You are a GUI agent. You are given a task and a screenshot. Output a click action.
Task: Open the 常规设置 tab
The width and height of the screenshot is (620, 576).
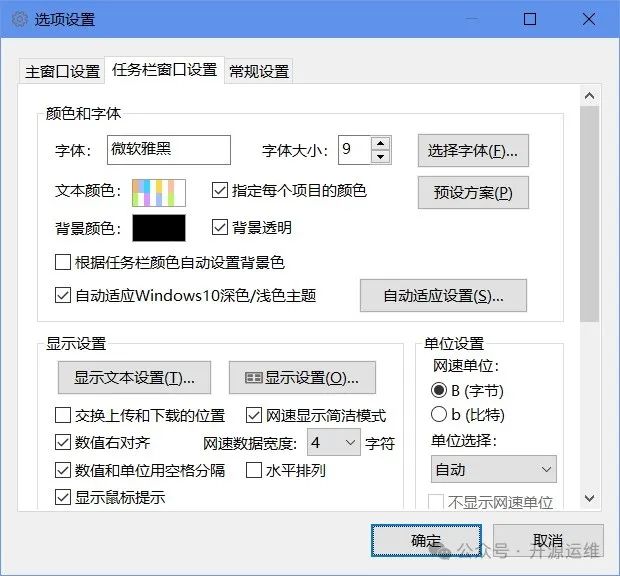pyautogui.click(x=259, y=71)
